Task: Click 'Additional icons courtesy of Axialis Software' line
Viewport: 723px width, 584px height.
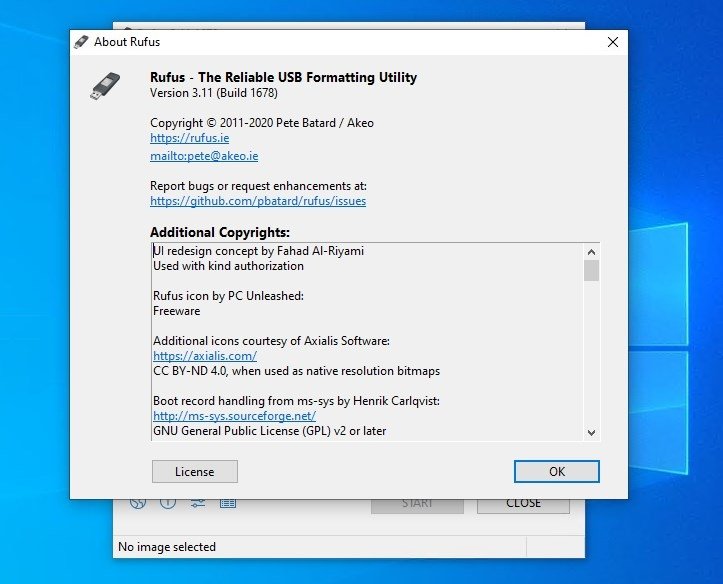Action: tap(271, 341)
